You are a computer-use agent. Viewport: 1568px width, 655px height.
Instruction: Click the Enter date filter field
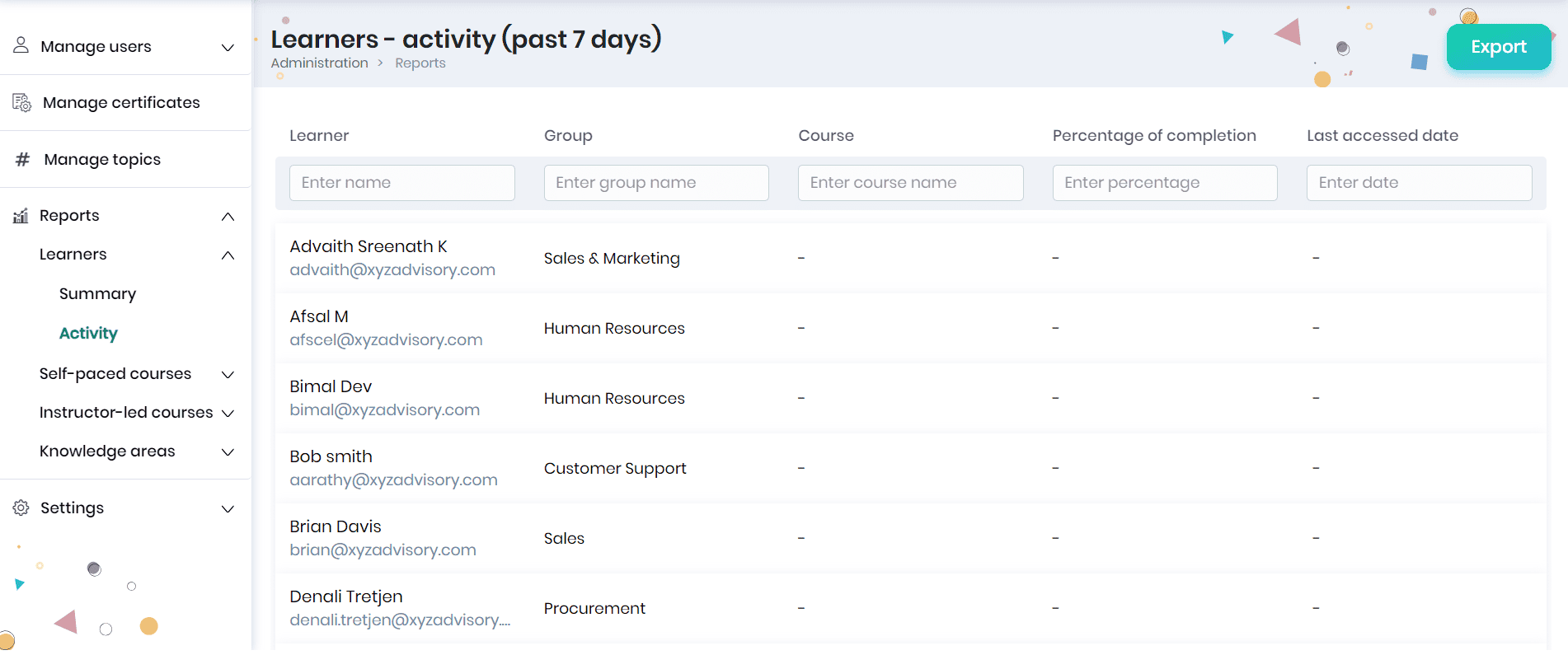pos(1418,183)
